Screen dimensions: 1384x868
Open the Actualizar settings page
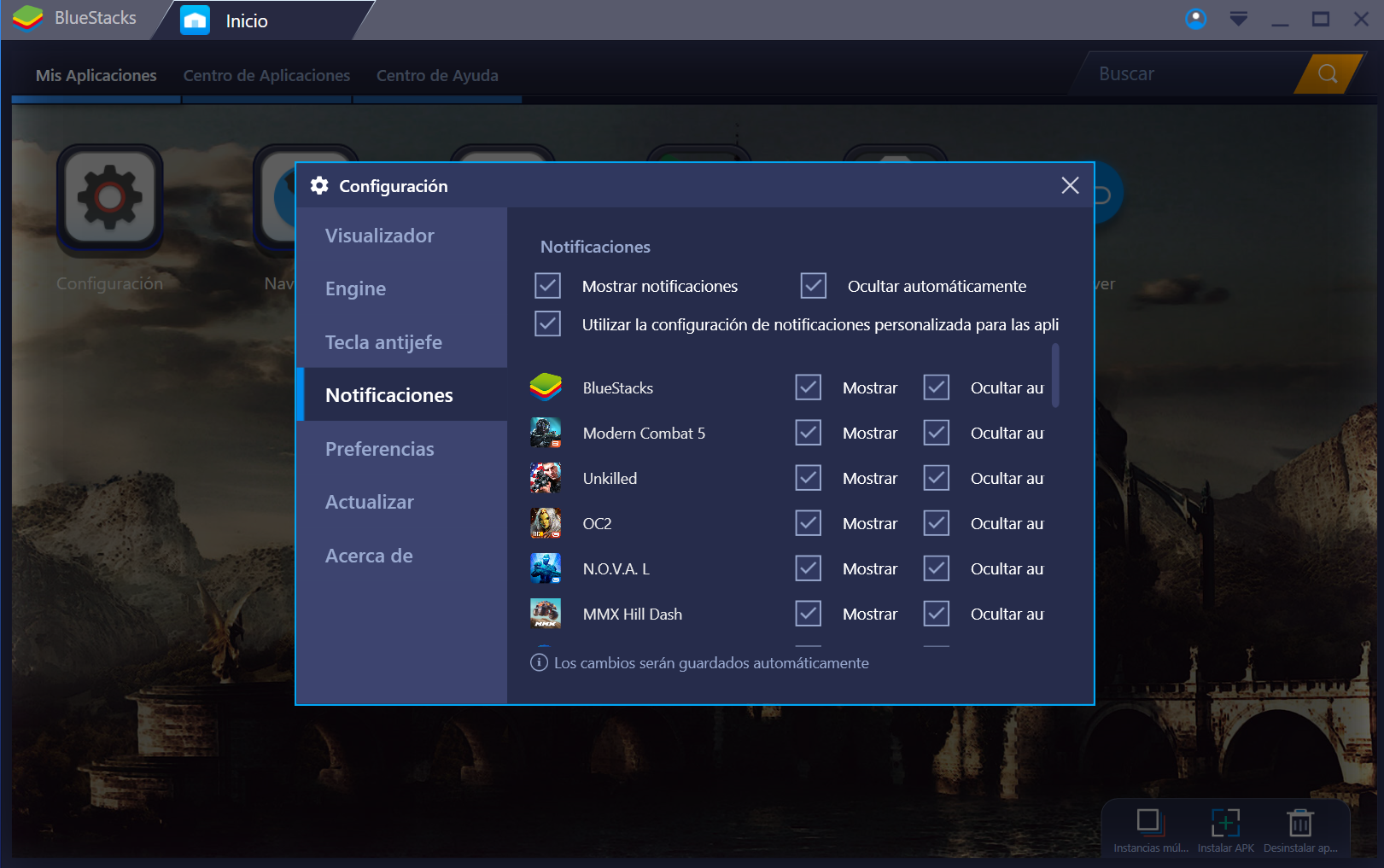pos(369,502)
